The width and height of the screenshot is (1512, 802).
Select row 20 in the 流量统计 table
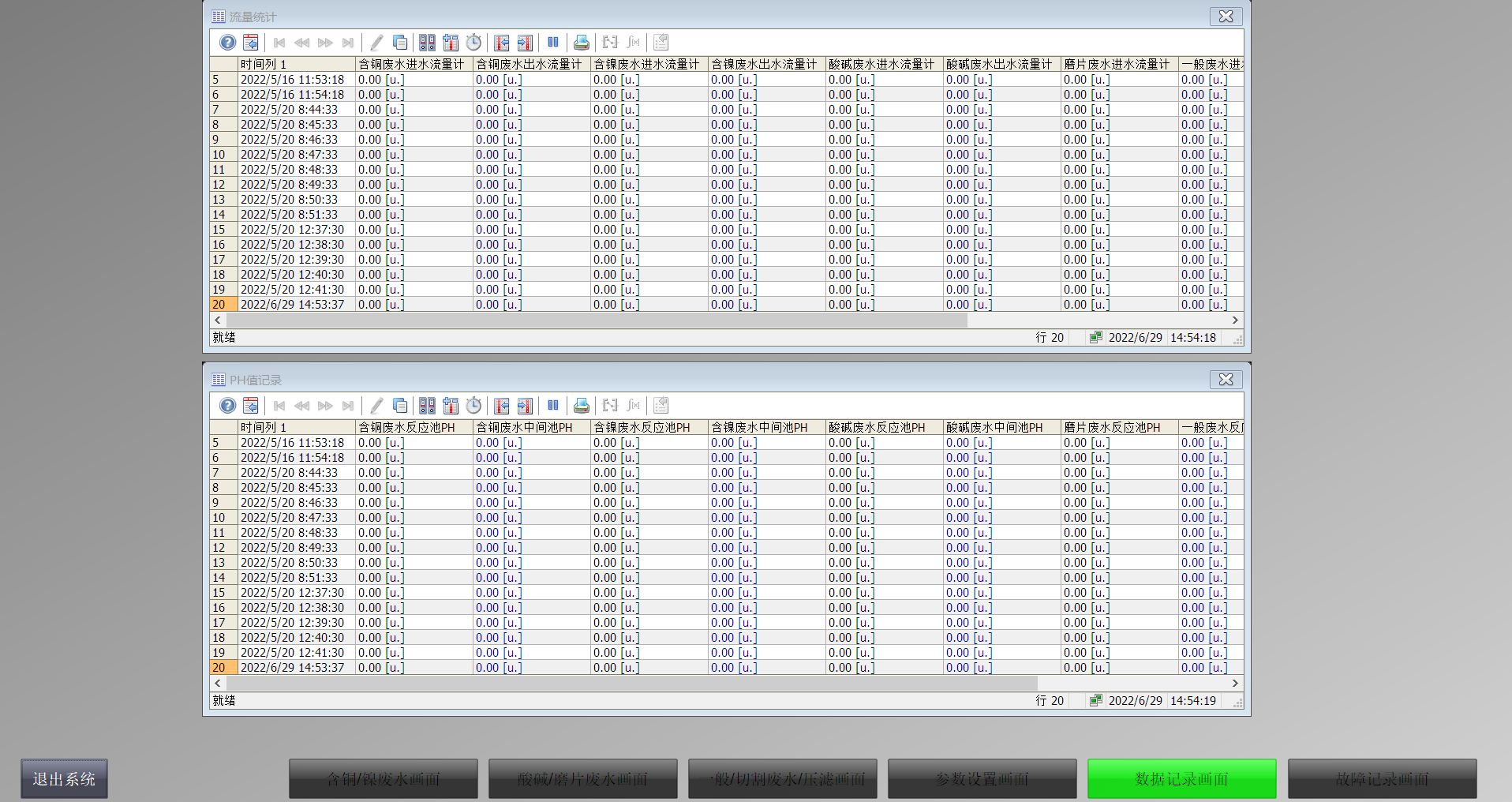pos(219,305)
